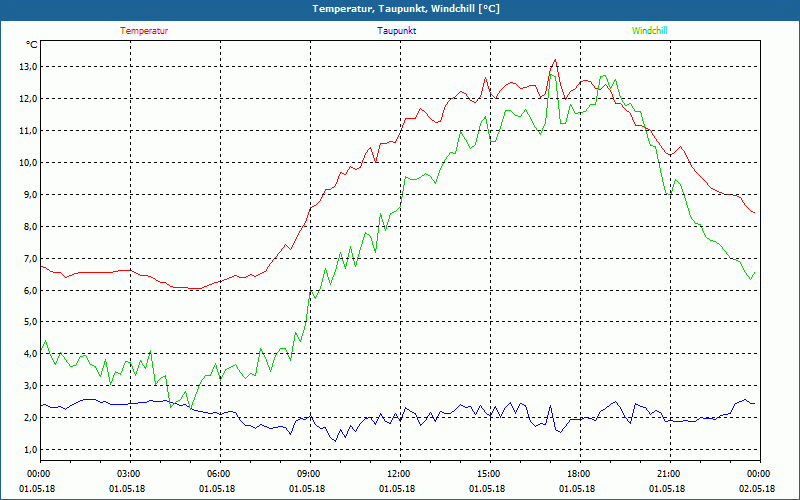Click the 21:00 time label
The image size is (800, 500).
[x=667, y=473]
